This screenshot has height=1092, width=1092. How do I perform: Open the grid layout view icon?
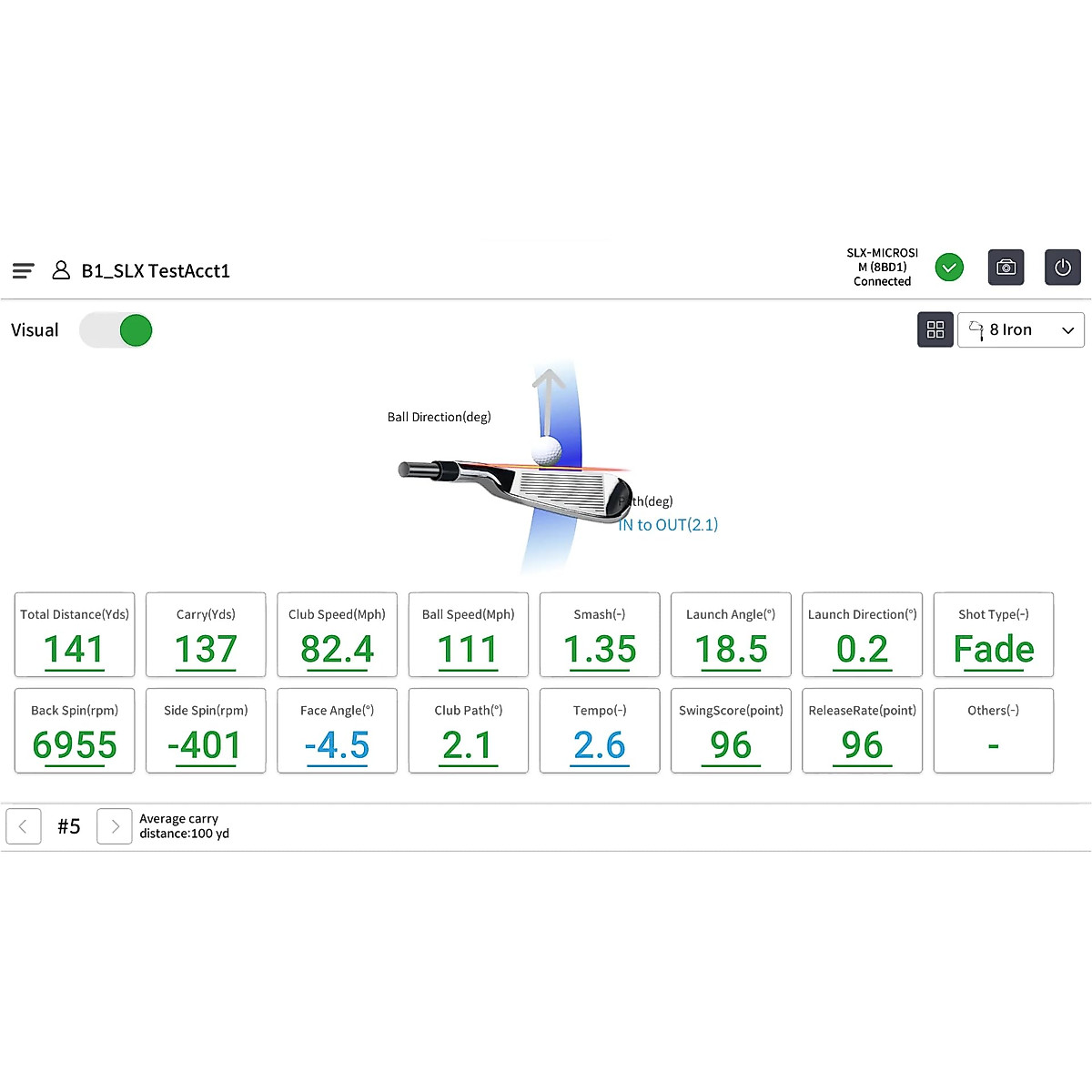(935, 329)
